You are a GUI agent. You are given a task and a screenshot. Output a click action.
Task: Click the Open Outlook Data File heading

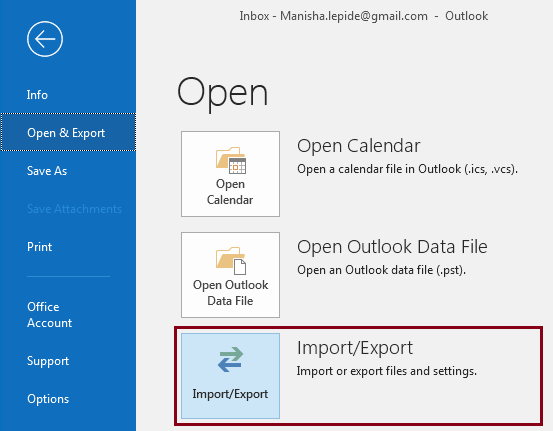pos(392,247)
